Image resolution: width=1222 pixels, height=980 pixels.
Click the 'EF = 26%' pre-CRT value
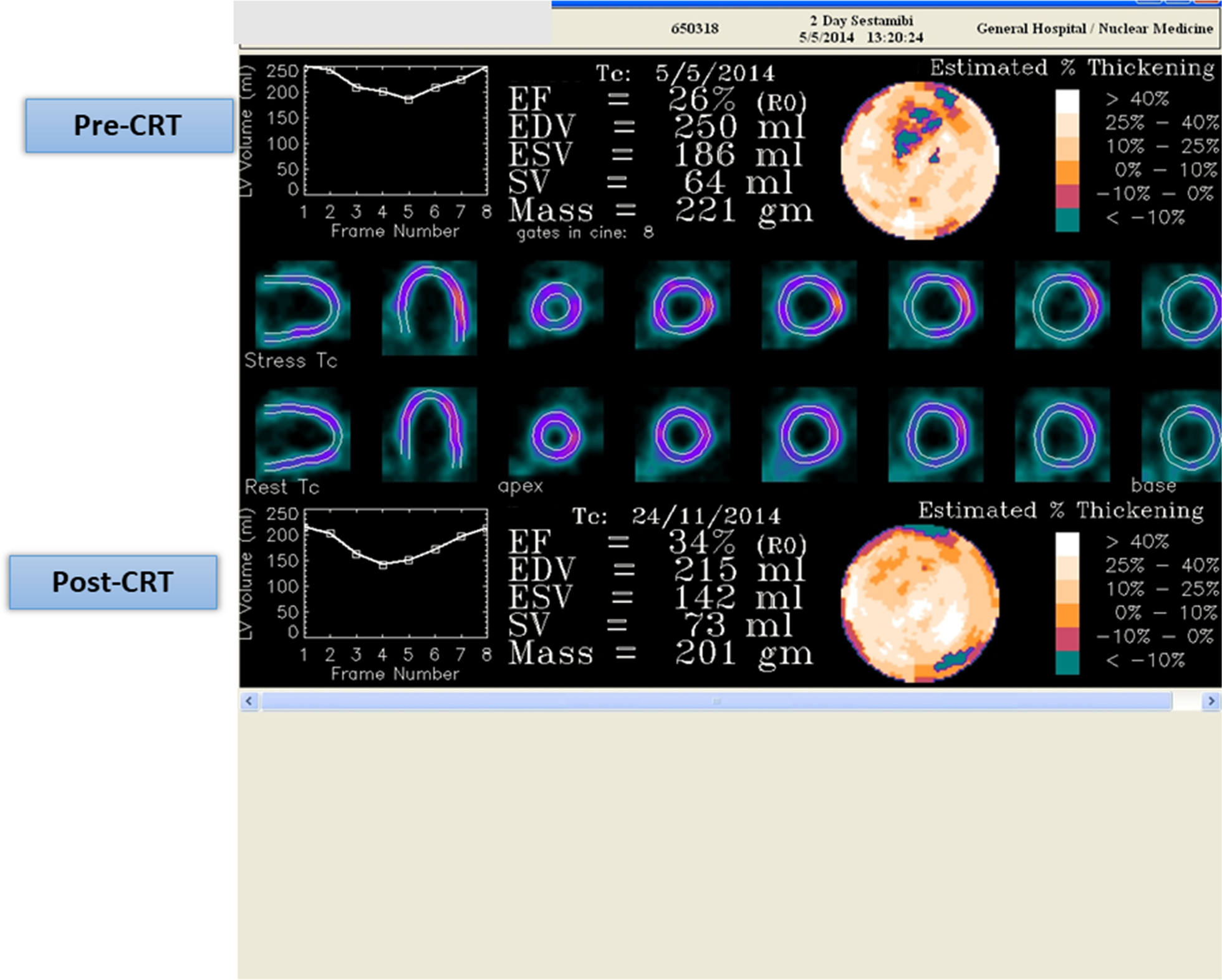point(657,100)
